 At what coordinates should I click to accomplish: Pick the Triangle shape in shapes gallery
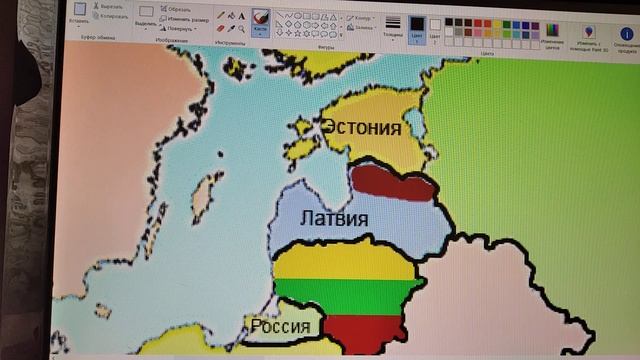pyautogui.click(x=333, y=18)
